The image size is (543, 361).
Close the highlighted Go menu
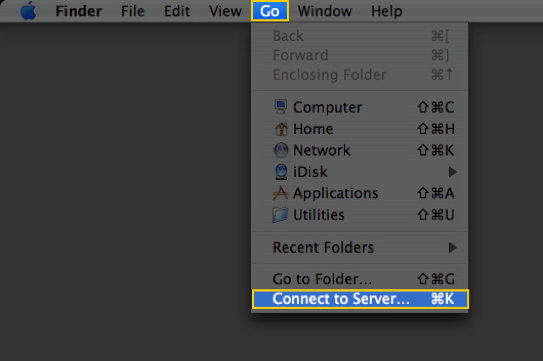click(x=270, y=11)
